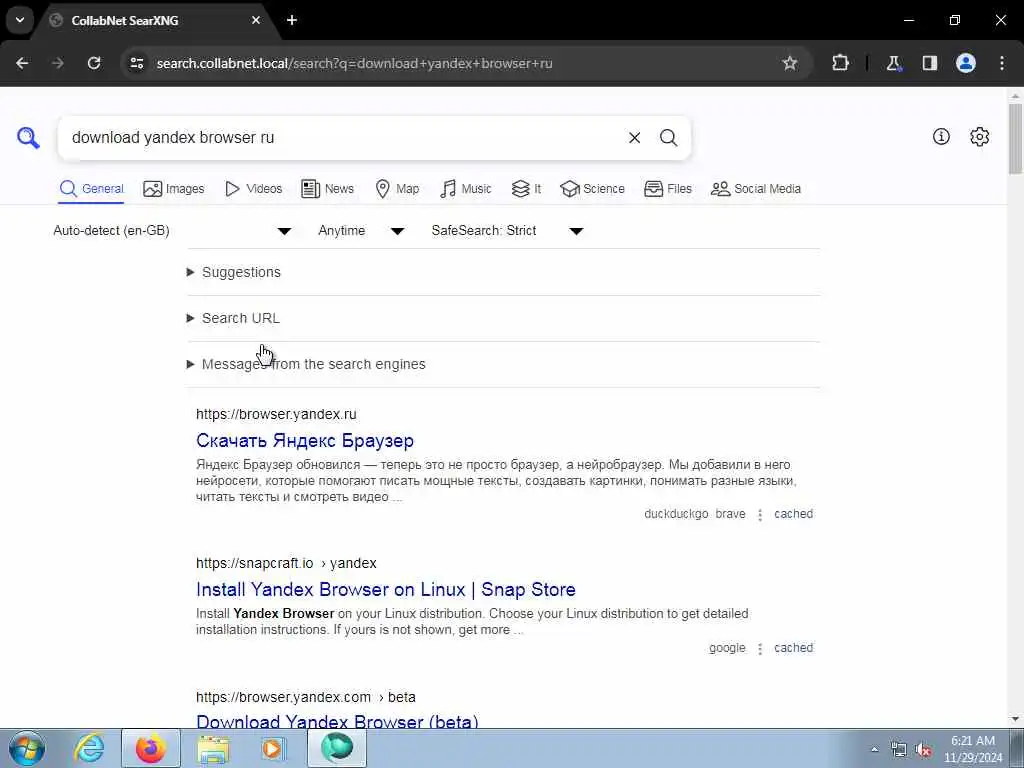1024x768 pixels.
Task: Open Install Yandex Browser on Linux result
Action: click(x=385, y=589)
